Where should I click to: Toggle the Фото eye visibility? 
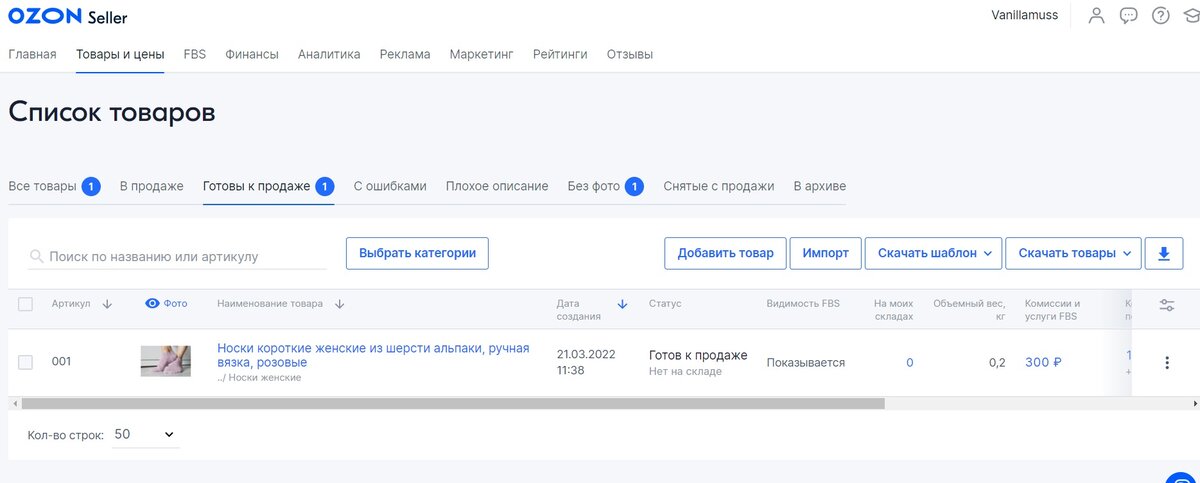coord(153,304)
